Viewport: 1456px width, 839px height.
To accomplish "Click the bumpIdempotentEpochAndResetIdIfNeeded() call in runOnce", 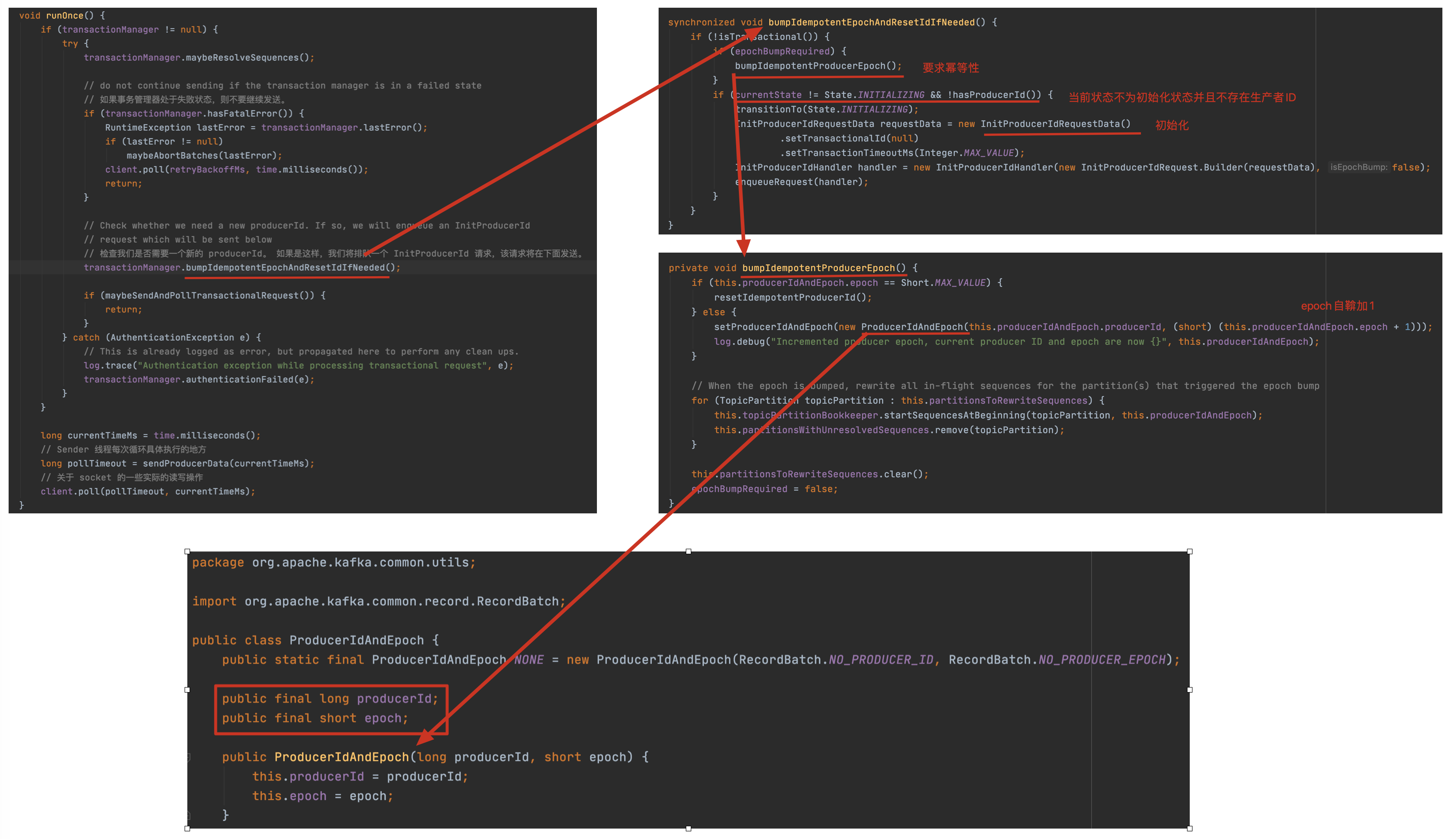I will point(290,268).
